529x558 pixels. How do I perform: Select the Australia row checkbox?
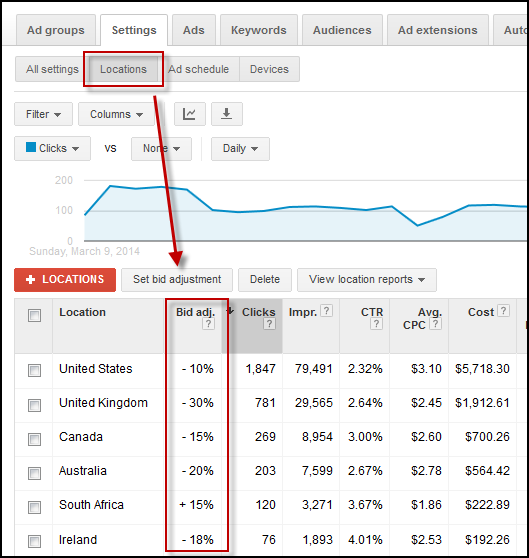point(35,473)
